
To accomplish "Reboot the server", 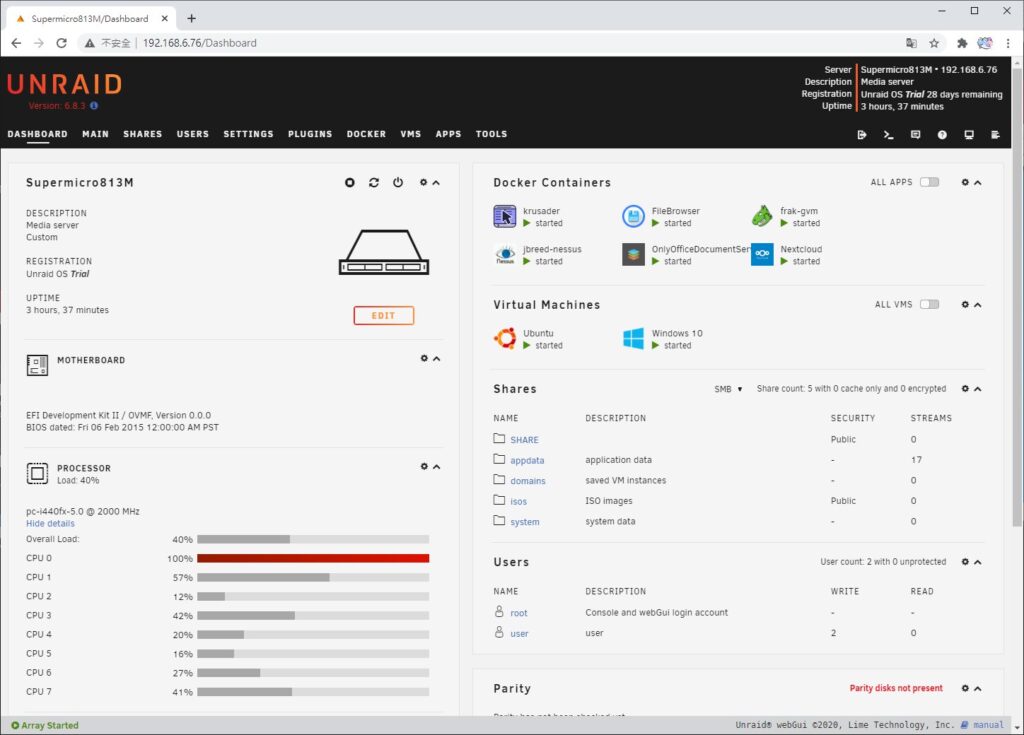I will pyautogui.click(x=375, y=183).
